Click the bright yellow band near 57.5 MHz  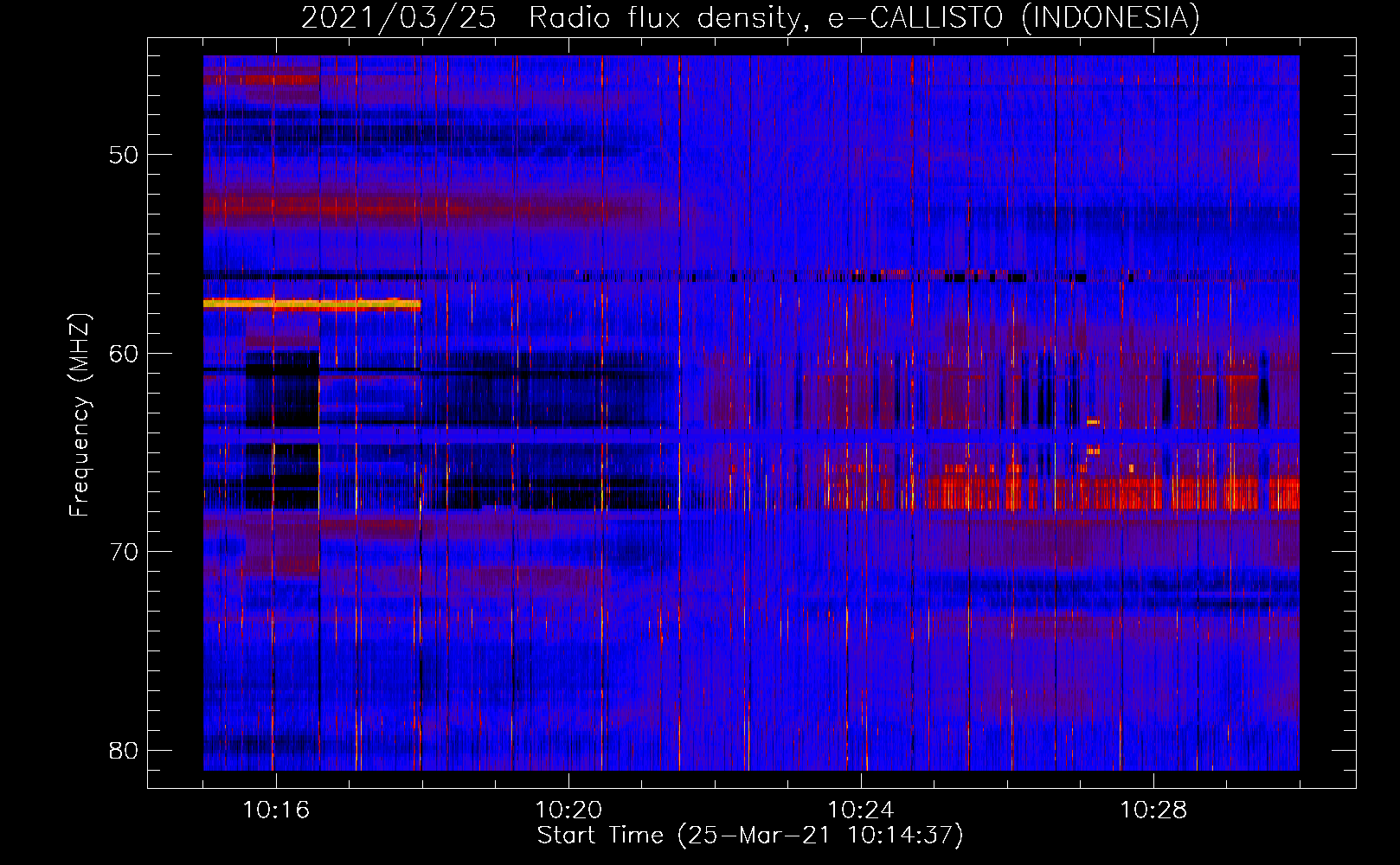pyautogui.click(x=311, y=304)
